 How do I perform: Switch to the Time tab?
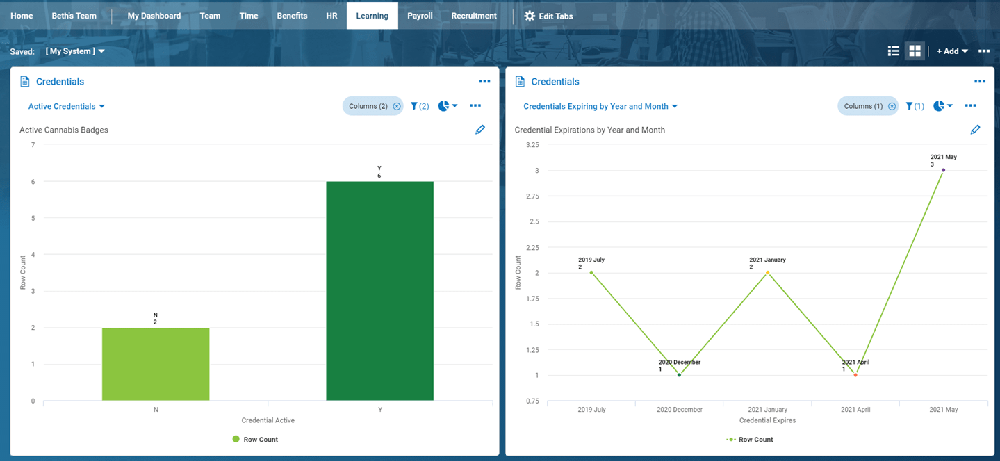[249, 16]
